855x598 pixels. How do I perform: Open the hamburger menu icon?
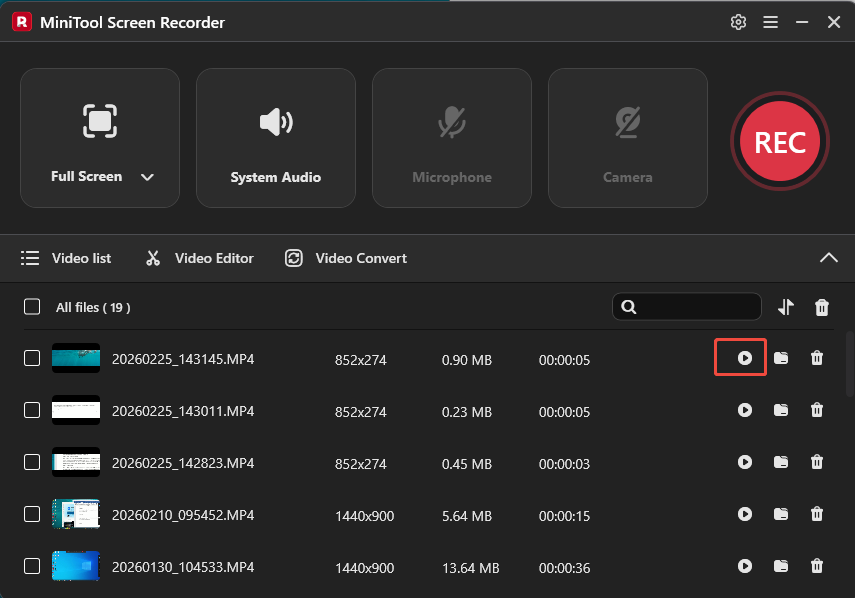[770, 21]
